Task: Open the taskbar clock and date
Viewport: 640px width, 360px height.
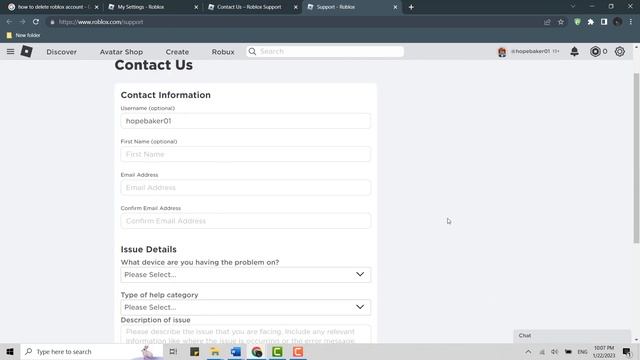Action: tap(604, 351)
